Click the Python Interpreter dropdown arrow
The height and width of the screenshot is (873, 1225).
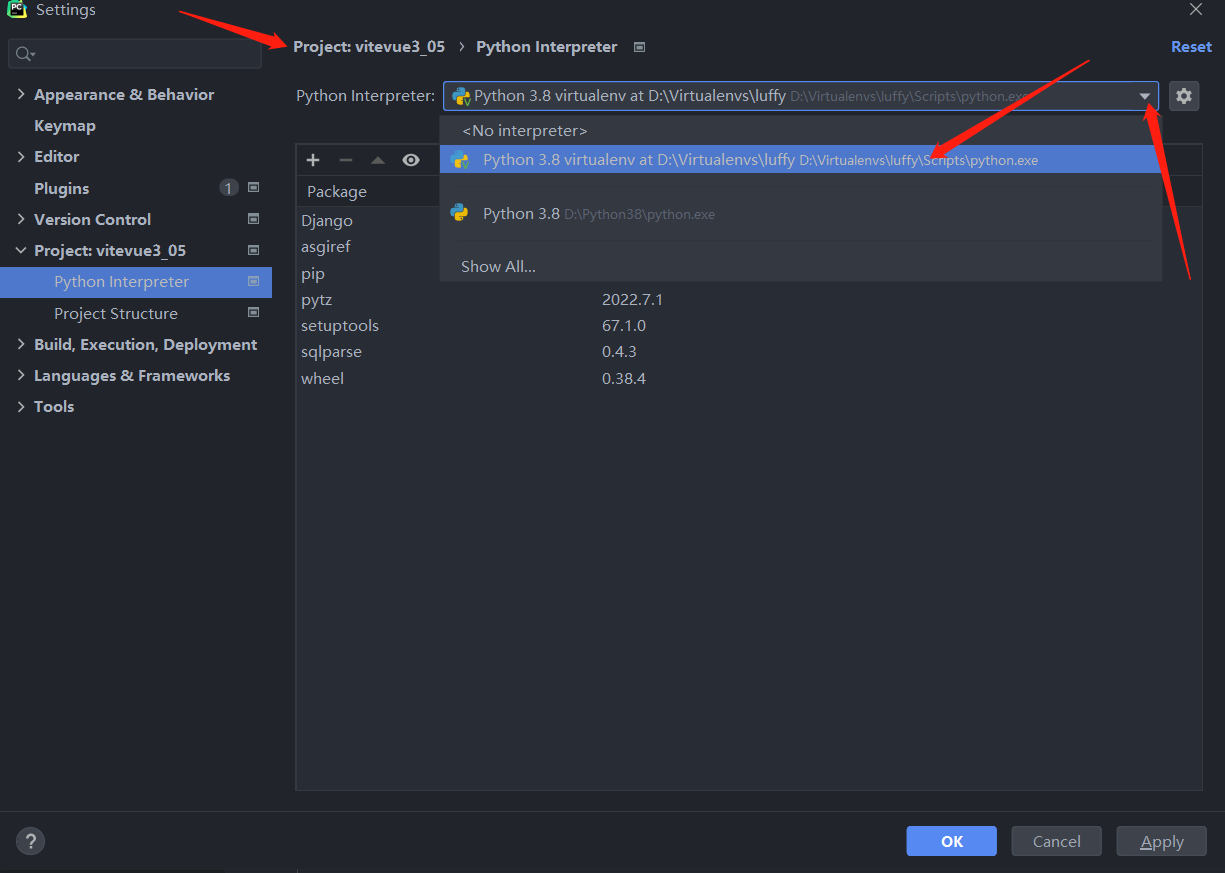(1145, 96)
